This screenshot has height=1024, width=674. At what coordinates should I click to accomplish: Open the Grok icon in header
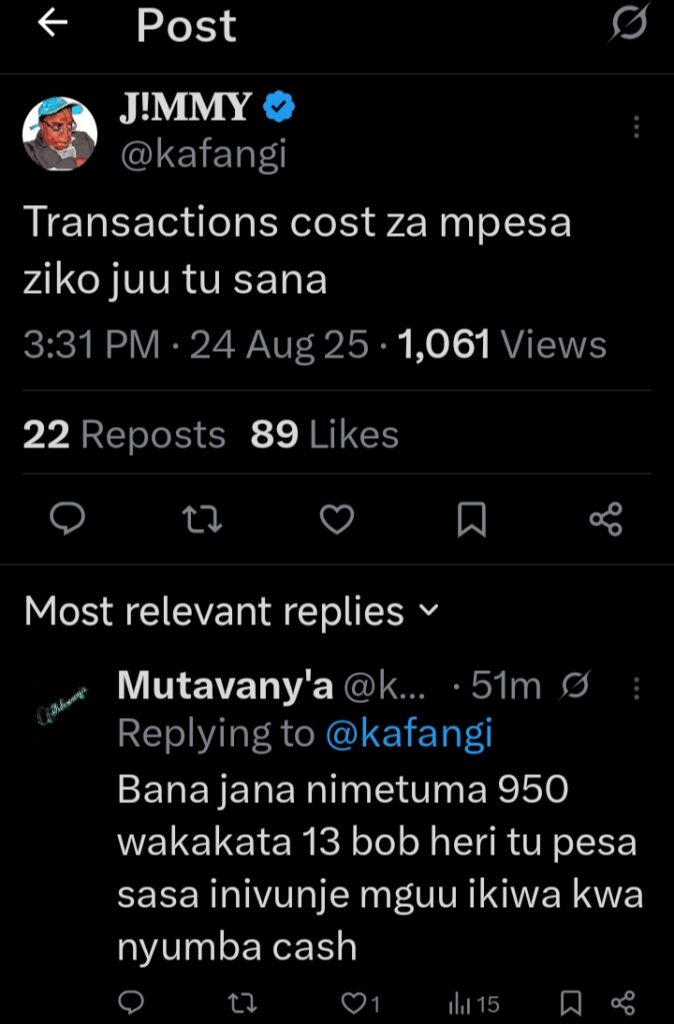pyautogui.click(x=628, y=26)
